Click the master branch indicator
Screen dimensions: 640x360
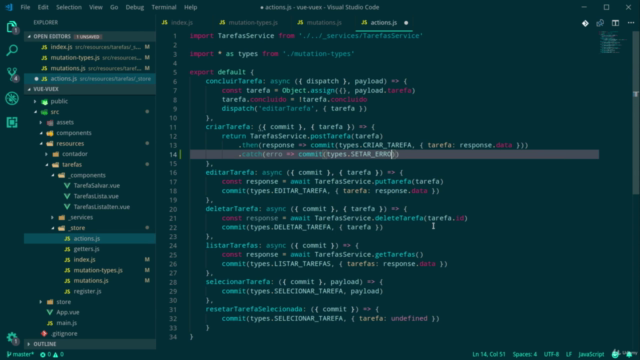coord(20,354)
